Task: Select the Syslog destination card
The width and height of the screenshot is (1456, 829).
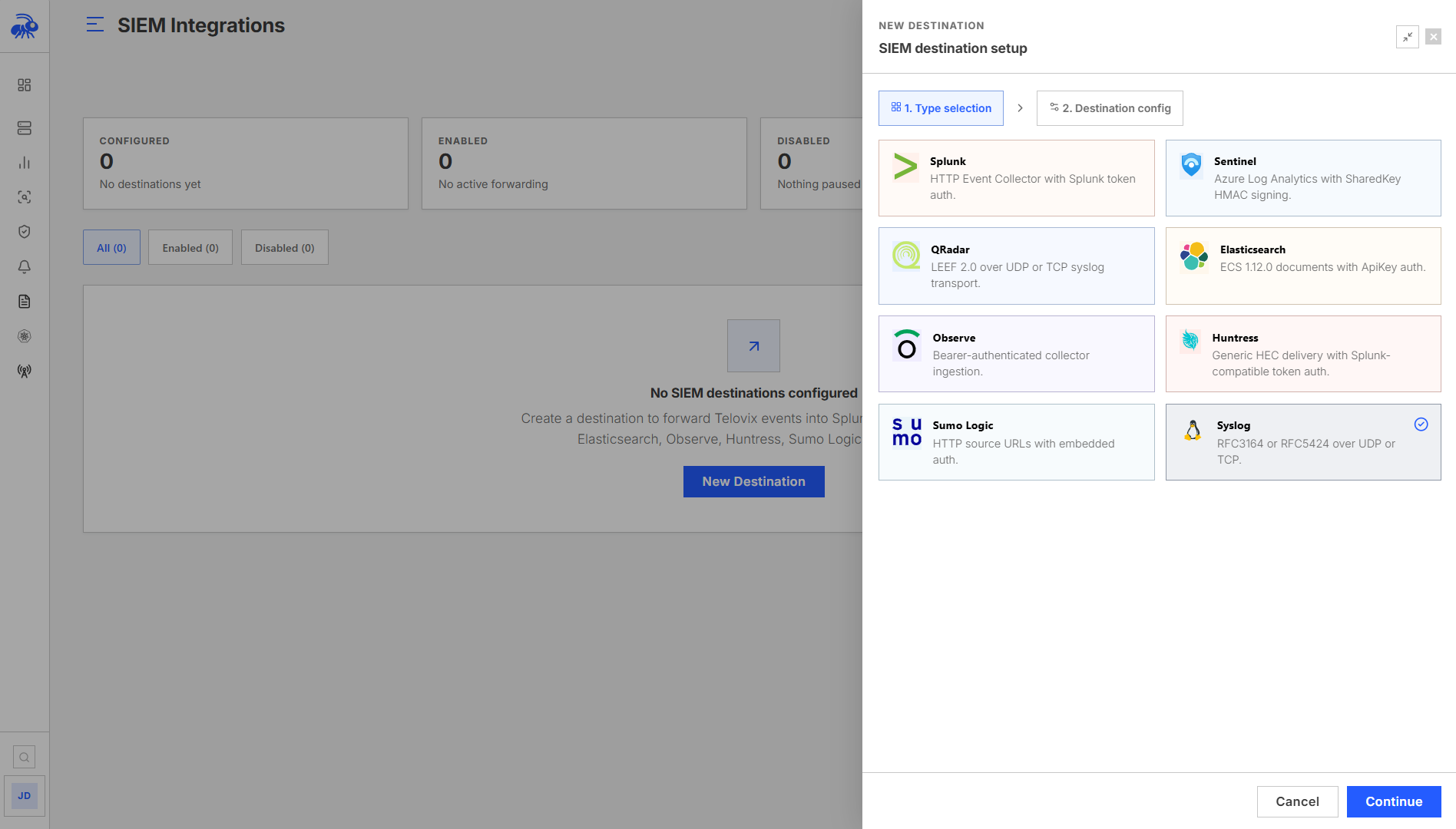Action: coord(1303,442)
